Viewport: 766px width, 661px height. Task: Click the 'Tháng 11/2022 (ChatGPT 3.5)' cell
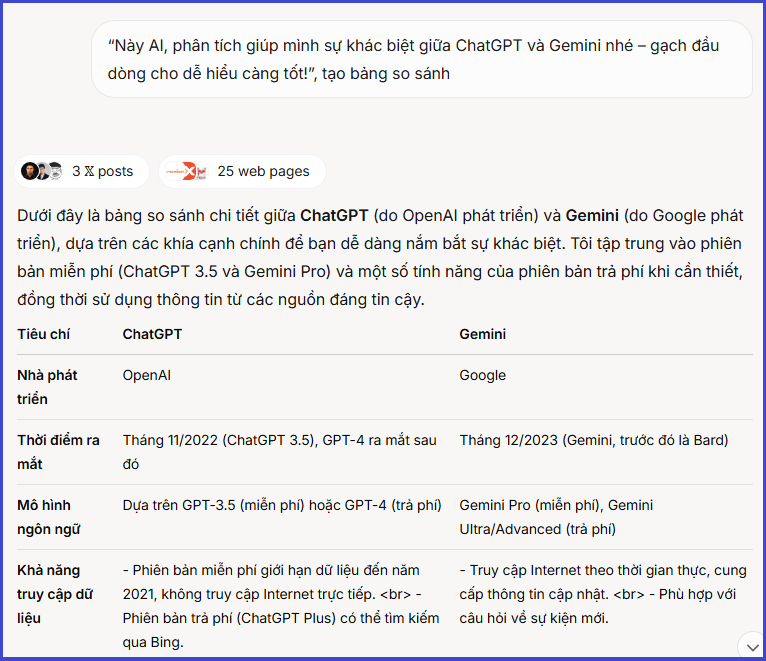point(280,452)
